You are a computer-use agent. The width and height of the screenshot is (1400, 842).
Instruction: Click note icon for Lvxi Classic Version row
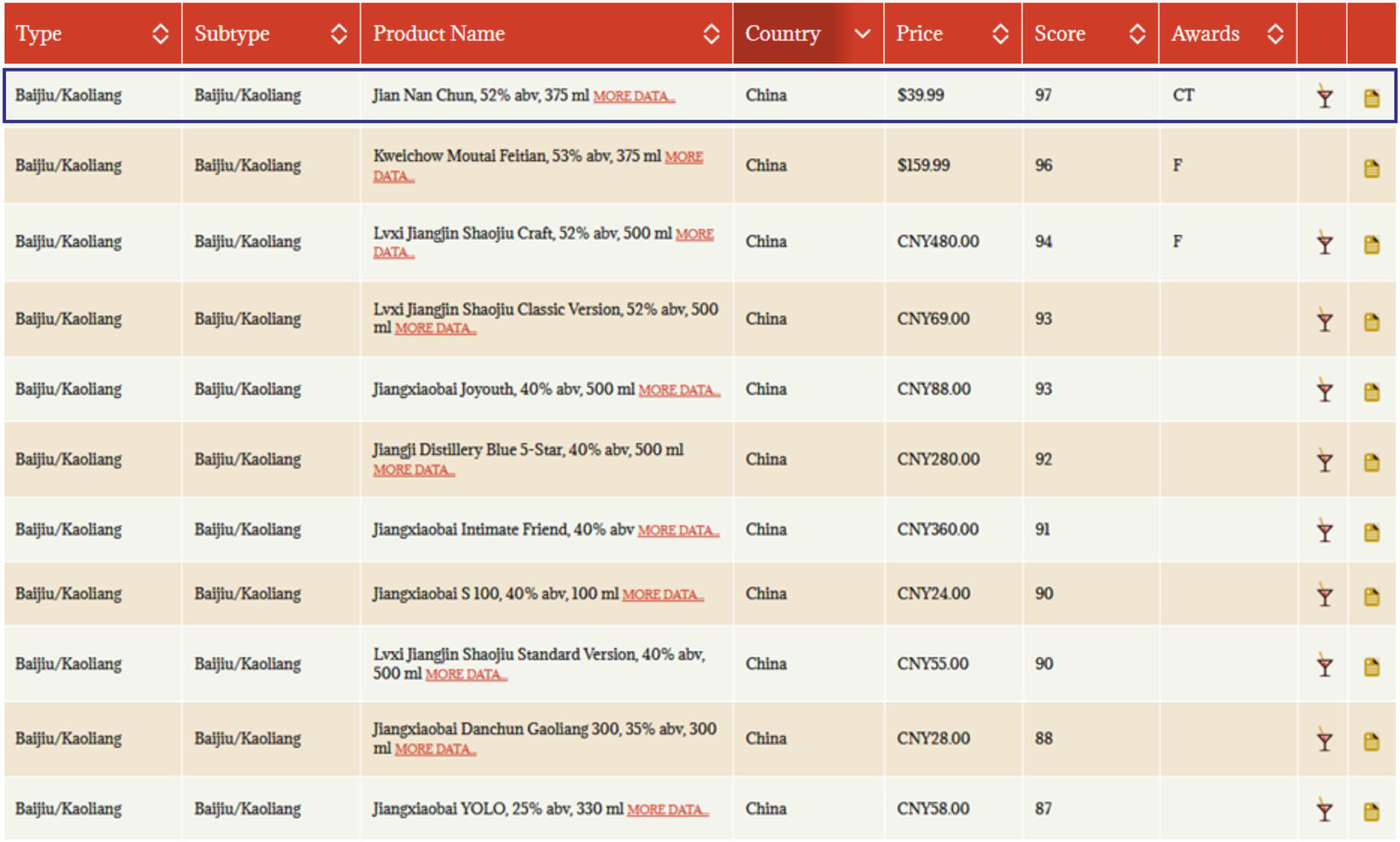tap(1371, 321)
